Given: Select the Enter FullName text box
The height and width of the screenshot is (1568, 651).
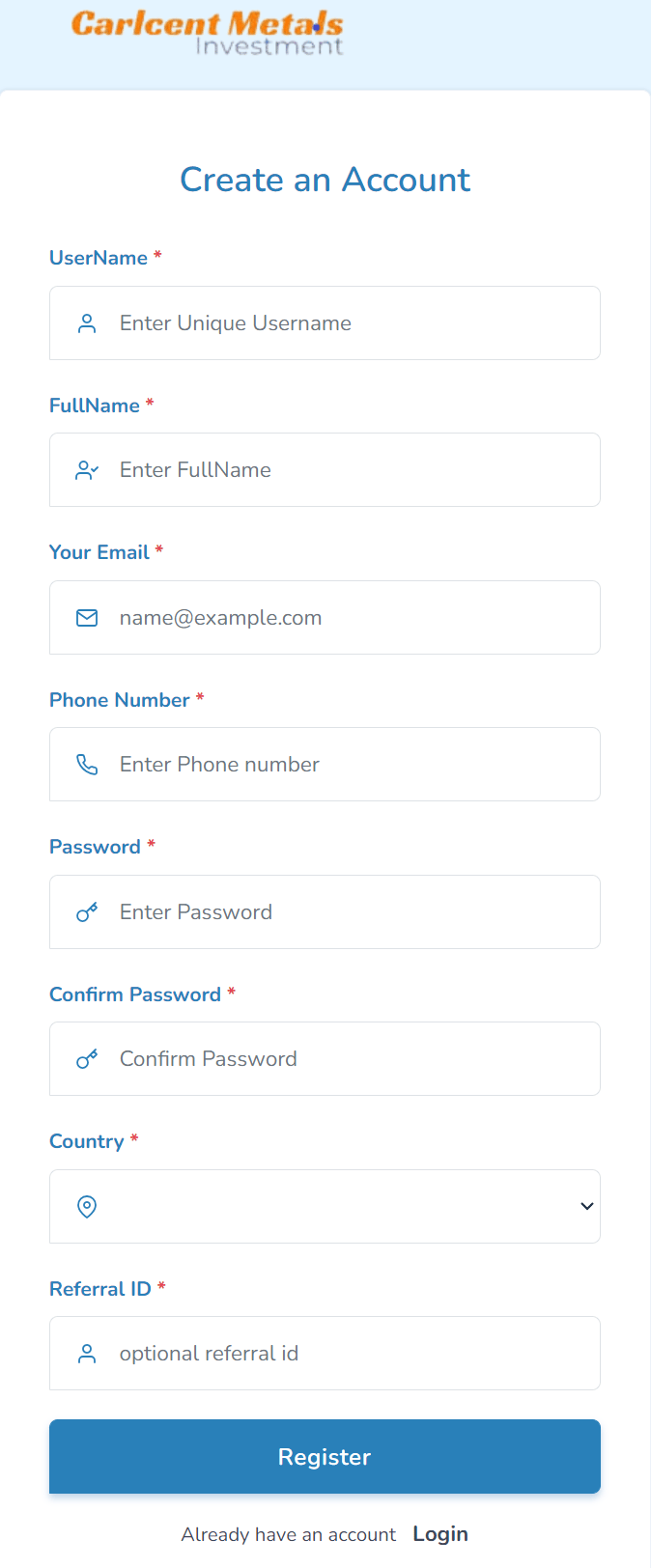Looking at the screenshot, I should point(348,470).
